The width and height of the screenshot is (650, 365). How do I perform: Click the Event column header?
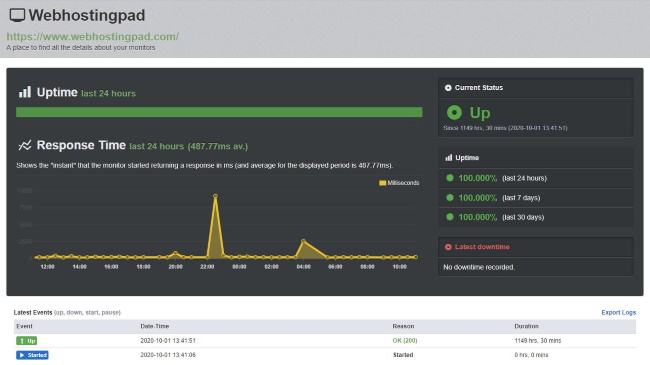point(24,326)
